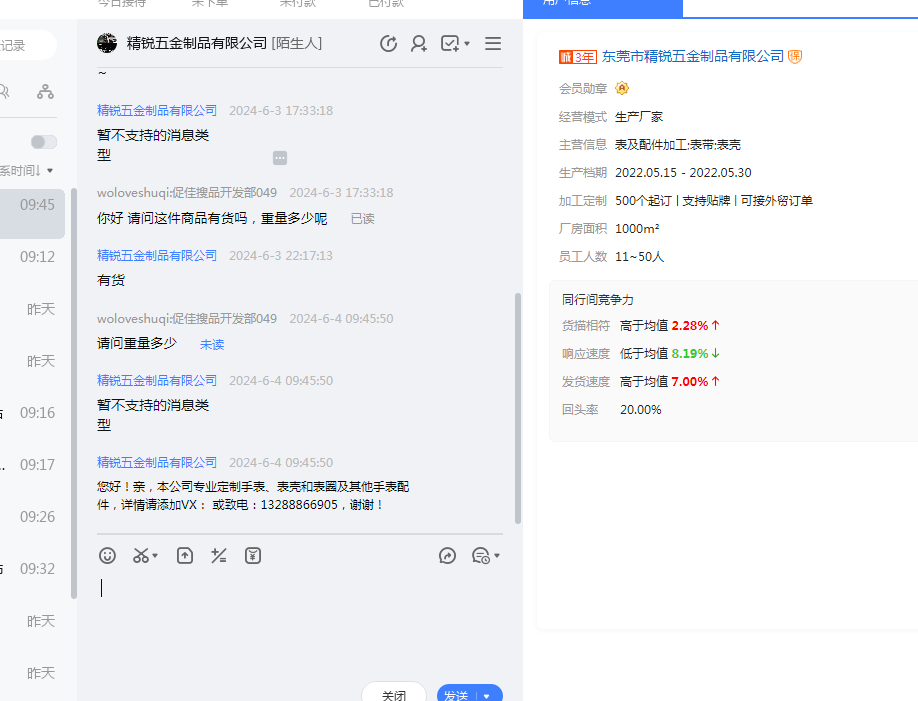Image resolution: width=918 pixels, height=701 pixels.
Task: Click the yen payment request icon
Action: [253, 556]
